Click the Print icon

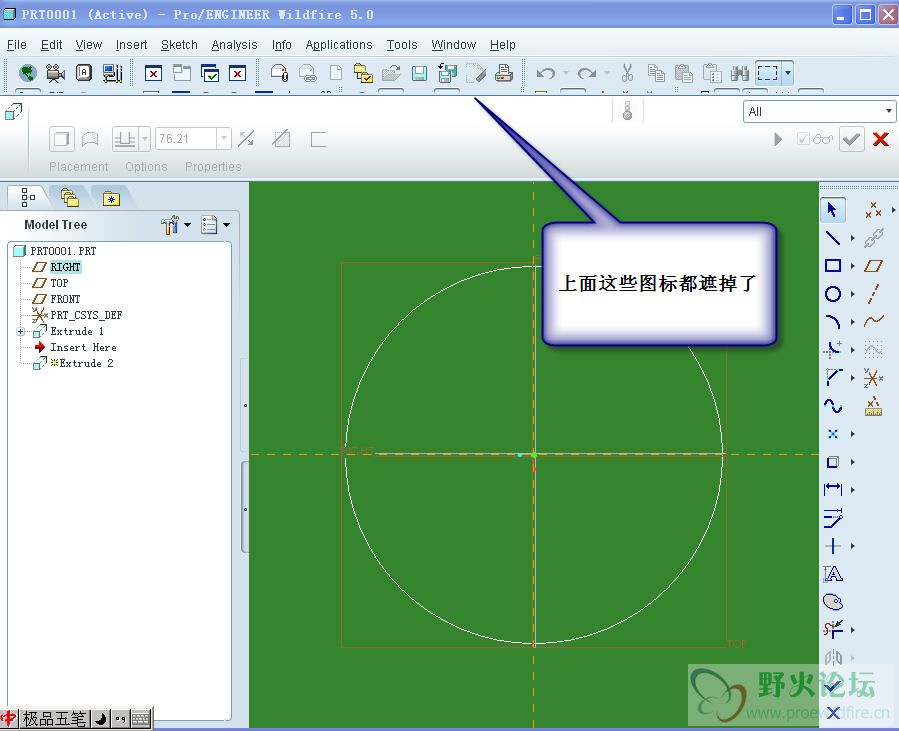tap(503, 73)
